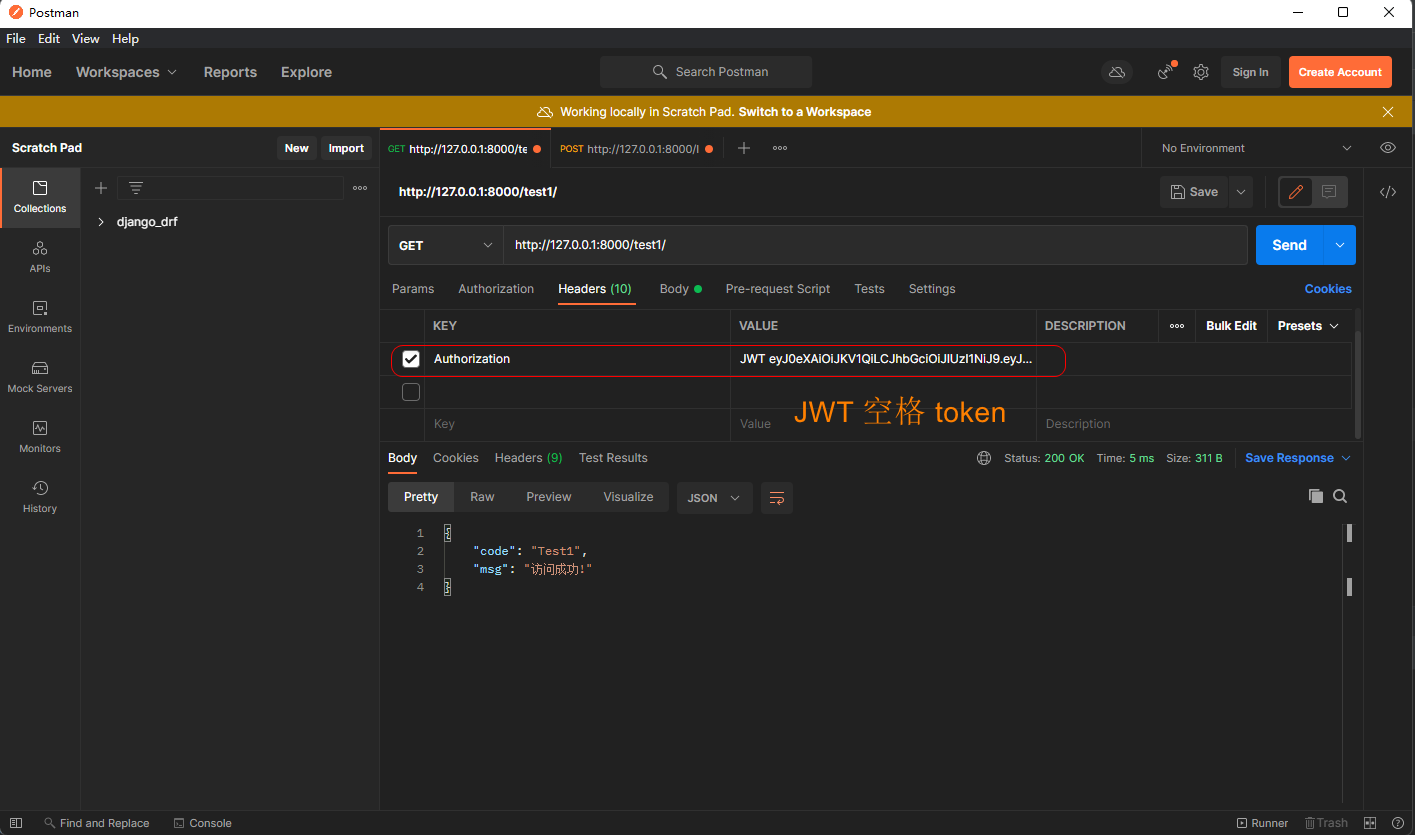The image size is (1415, 835).
Task: Uncheck the Authorization header checkbox
Action: tap(411, 359)
